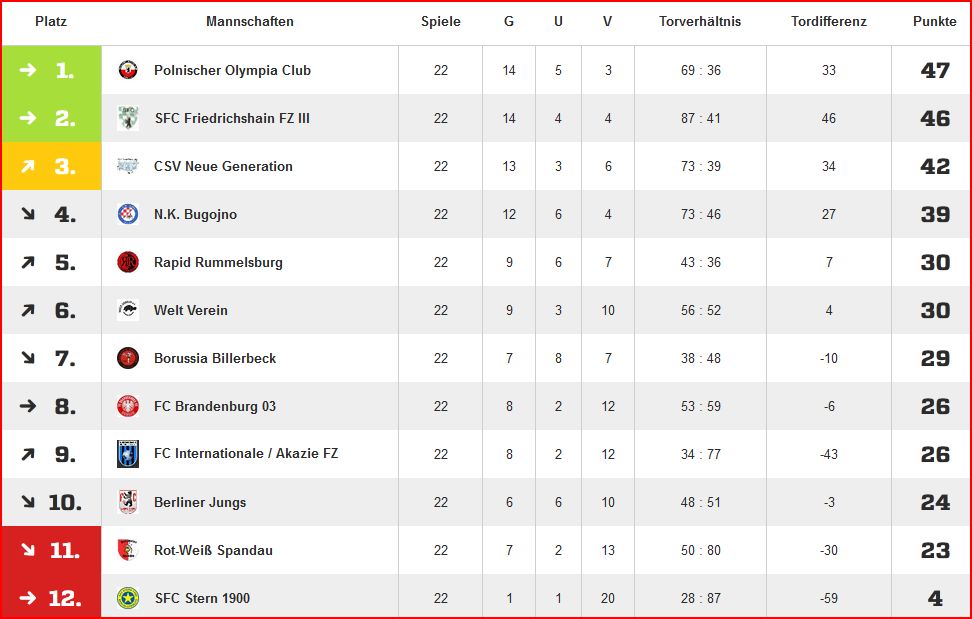Click the Torverhältnis column header

(x=700, y=21)
